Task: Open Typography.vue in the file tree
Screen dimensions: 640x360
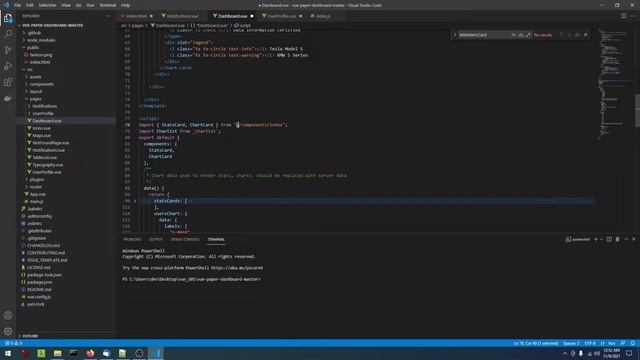Action: tap(48, 165)
